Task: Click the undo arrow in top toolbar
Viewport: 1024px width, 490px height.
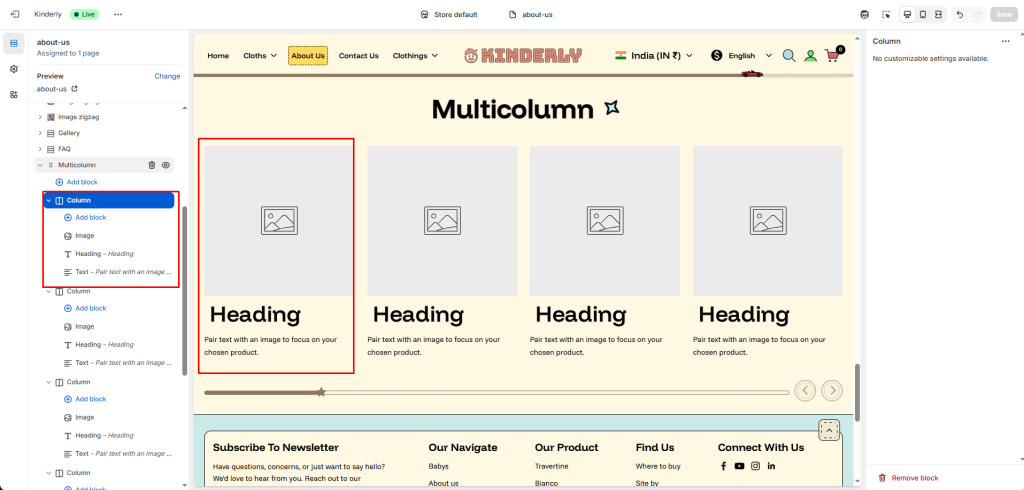Action: (960, 15)
